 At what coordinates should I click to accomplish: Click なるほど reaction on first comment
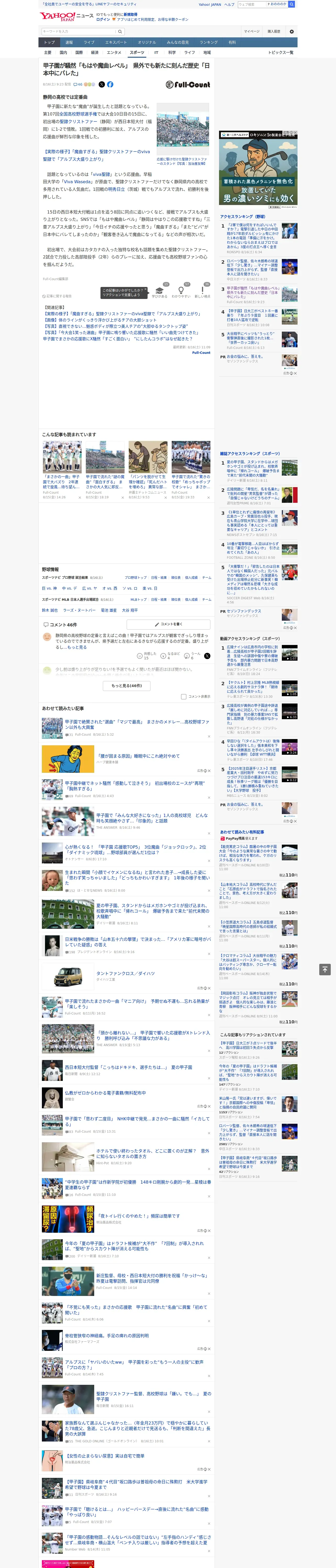170,656
